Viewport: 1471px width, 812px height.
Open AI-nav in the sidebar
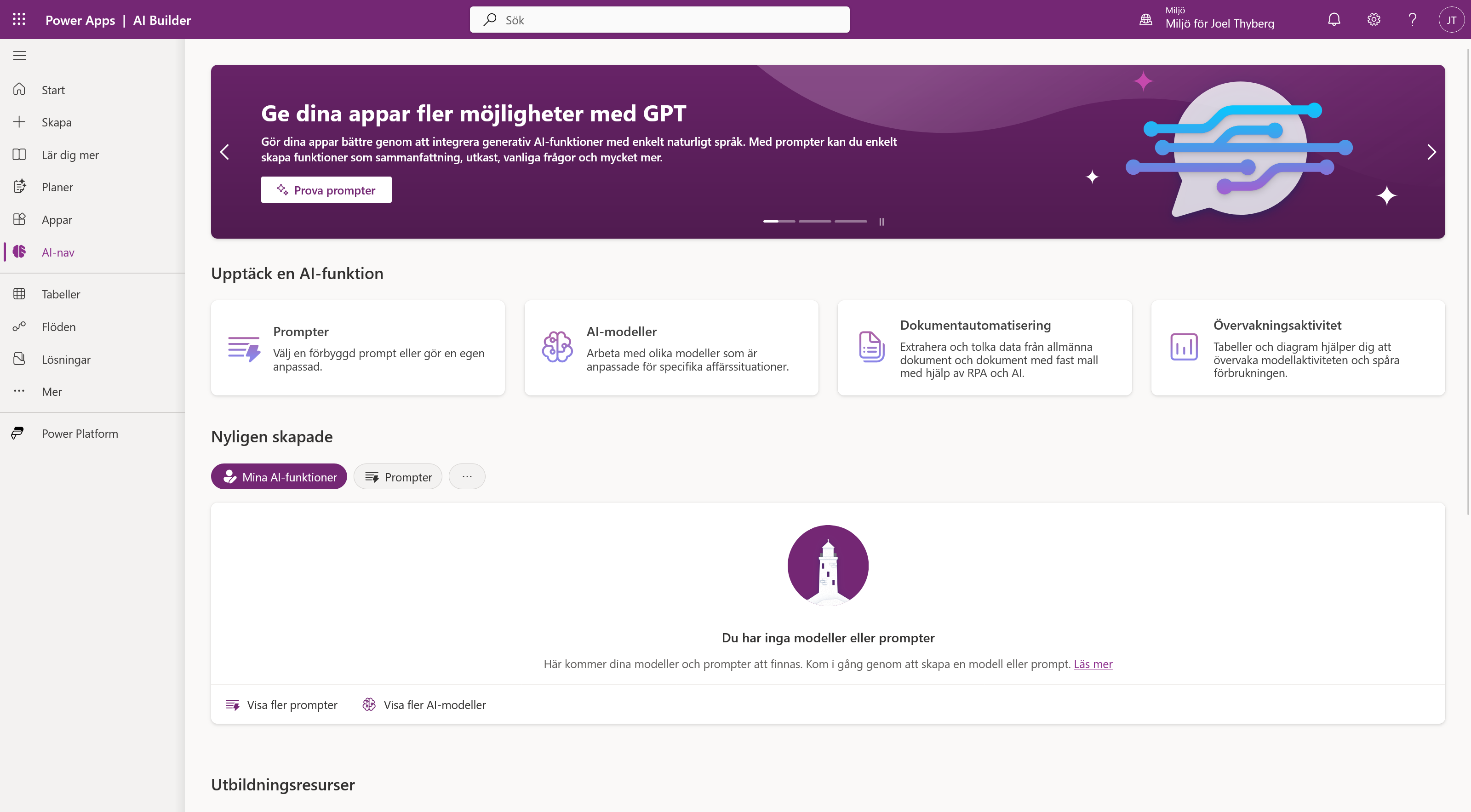pos(92,252)
